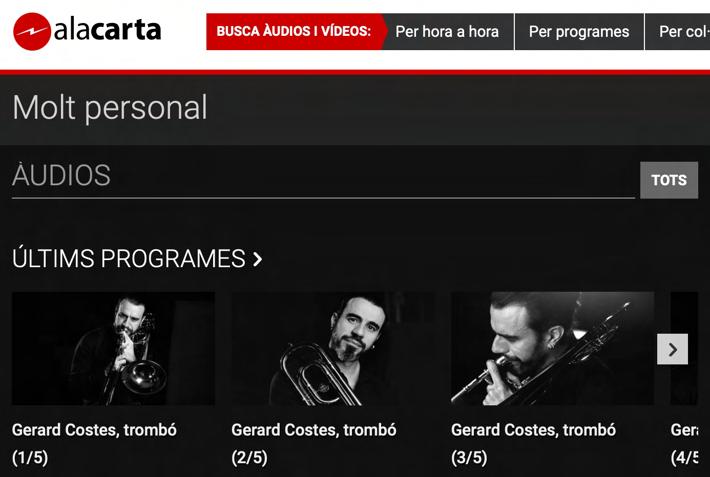Open Gerard Costes, trombó (3/5) title link
Viewport: 710px width, 477px height.
coord(533,443)
